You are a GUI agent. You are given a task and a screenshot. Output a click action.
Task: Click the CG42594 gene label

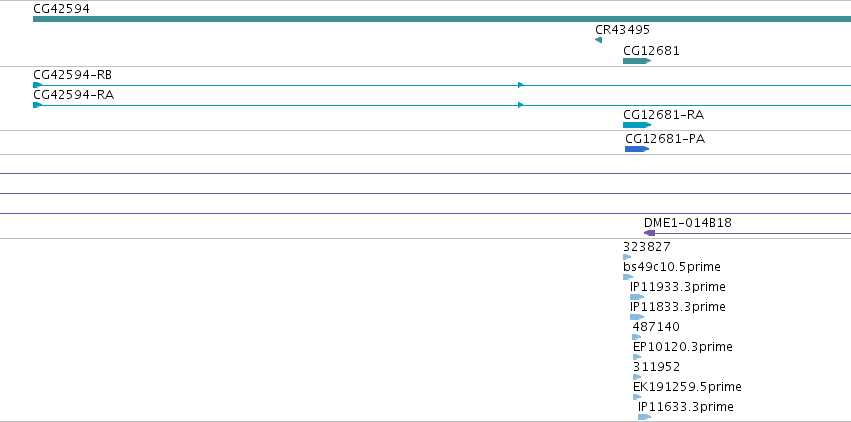pyautogui.click(x=61, y=9)
